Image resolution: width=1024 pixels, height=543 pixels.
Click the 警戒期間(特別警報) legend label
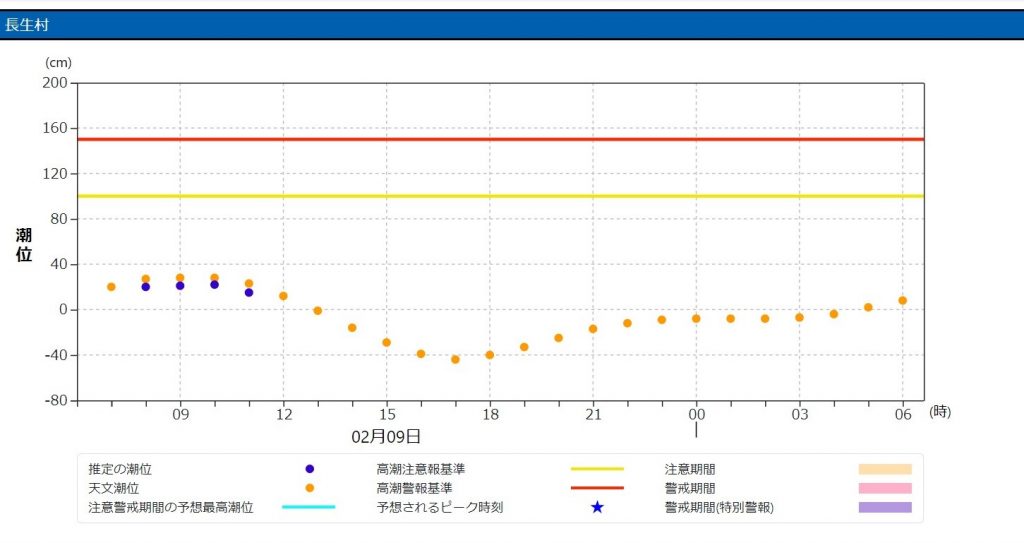pos(719,507)
